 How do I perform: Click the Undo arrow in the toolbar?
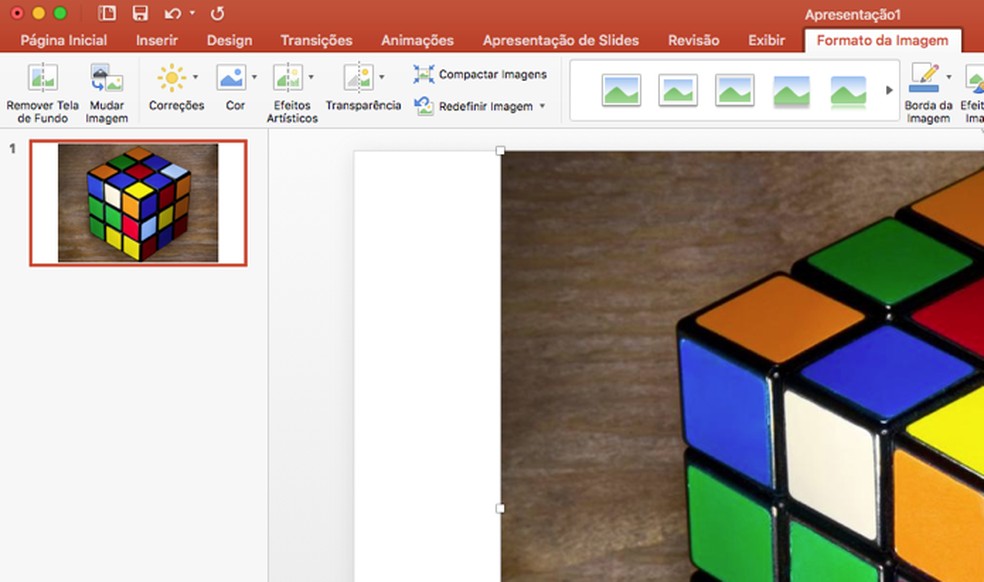tap(172, 14)
